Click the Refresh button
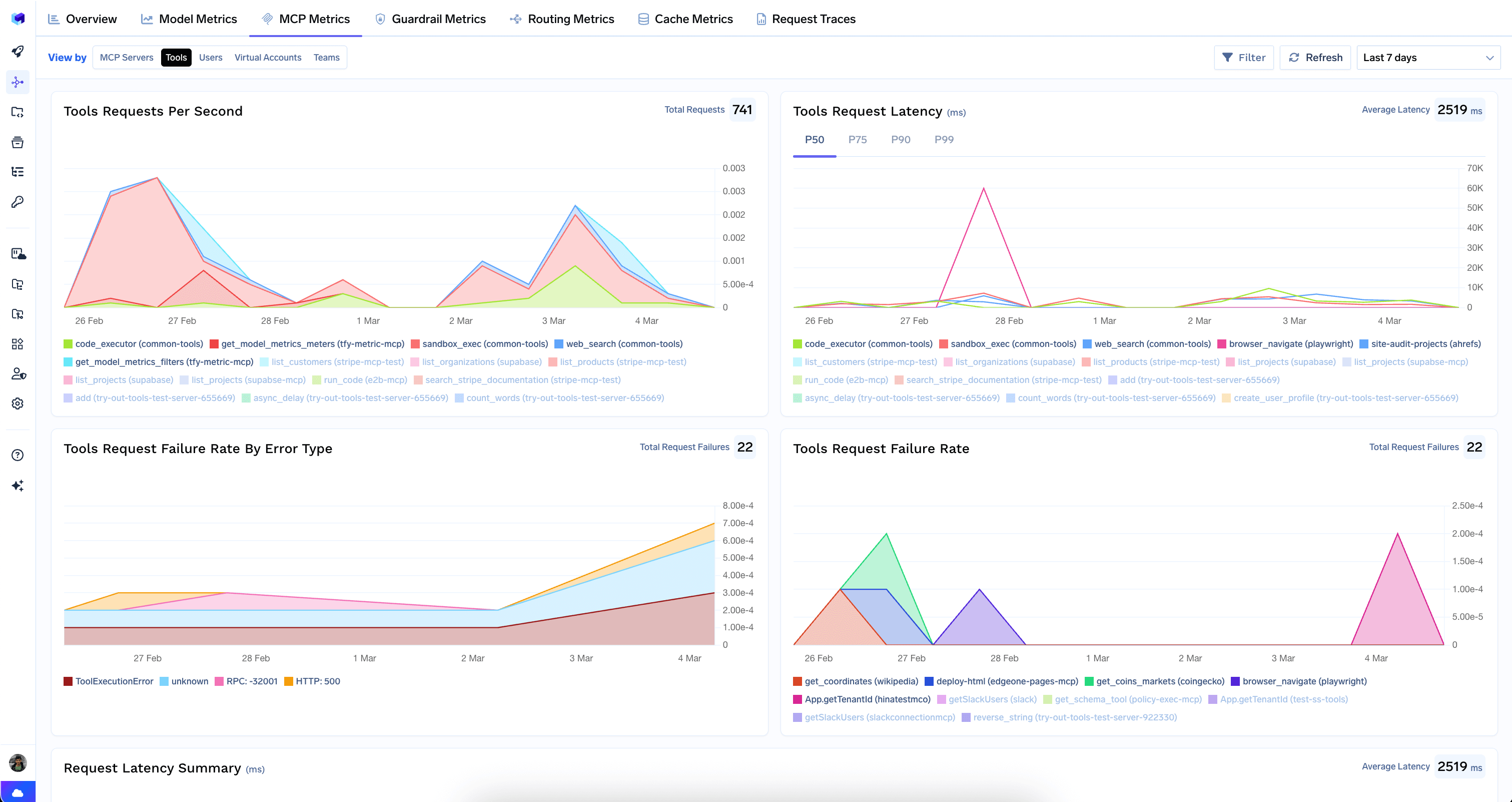 [1315, 57]
